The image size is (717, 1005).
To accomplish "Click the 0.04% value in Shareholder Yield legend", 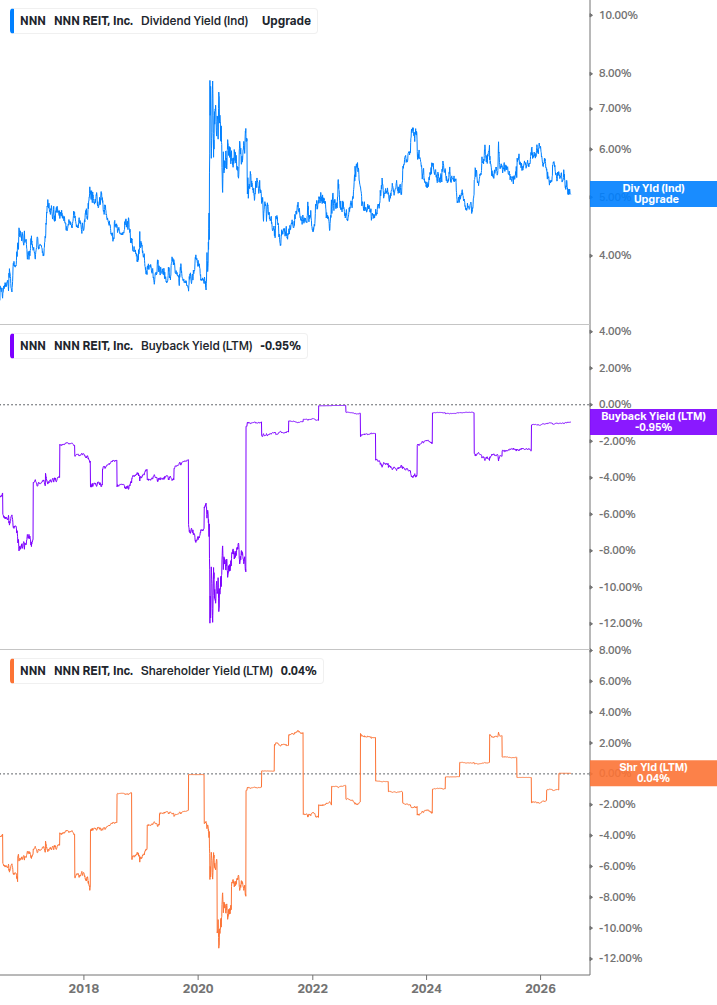I will click(x=299, y=670).
